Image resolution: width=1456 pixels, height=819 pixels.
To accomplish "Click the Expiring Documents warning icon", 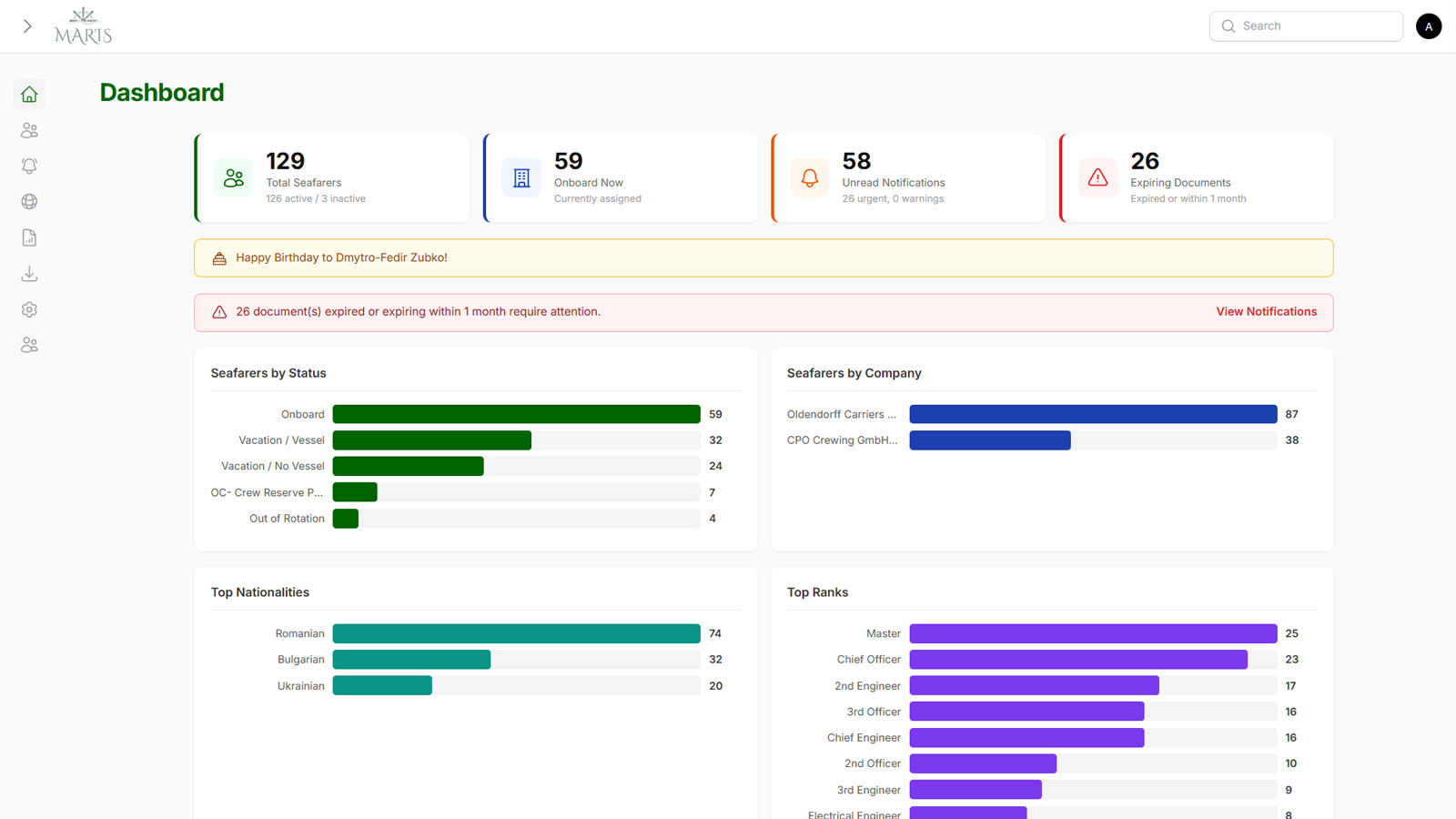I will point(1097,177).
